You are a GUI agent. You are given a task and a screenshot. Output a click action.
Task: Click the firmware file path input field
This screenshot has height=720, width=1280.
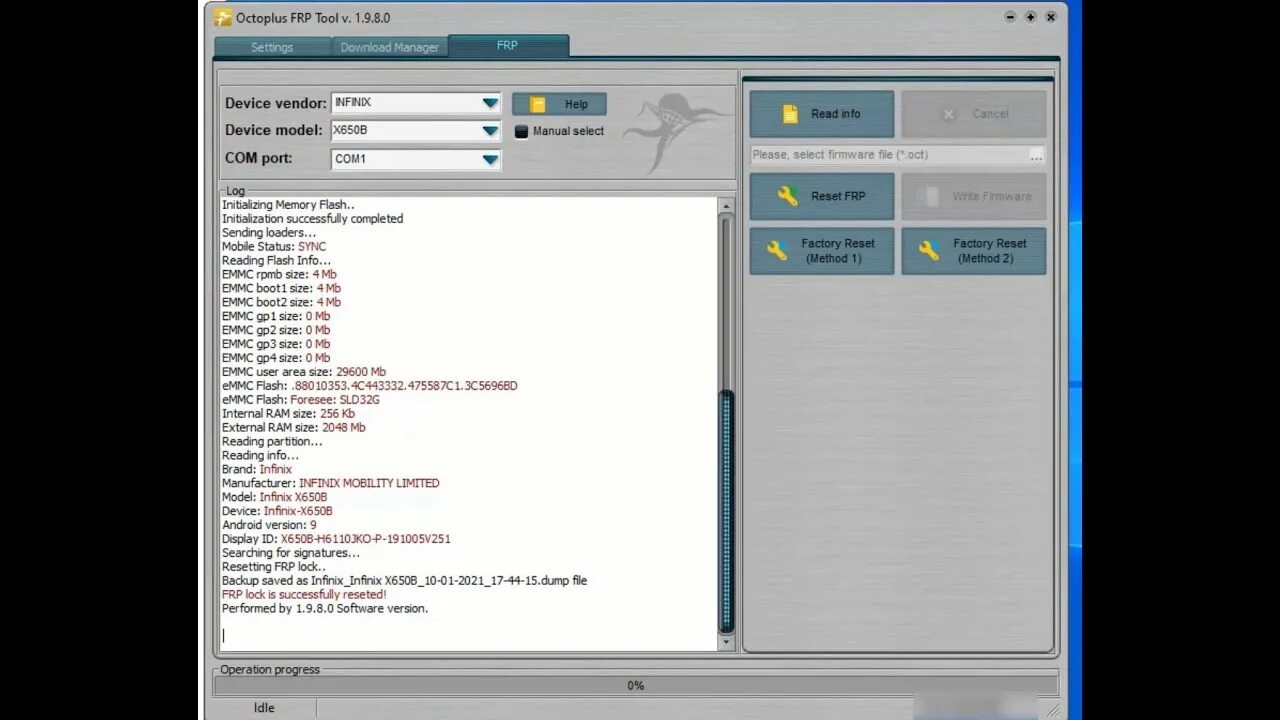click(889, 155)
